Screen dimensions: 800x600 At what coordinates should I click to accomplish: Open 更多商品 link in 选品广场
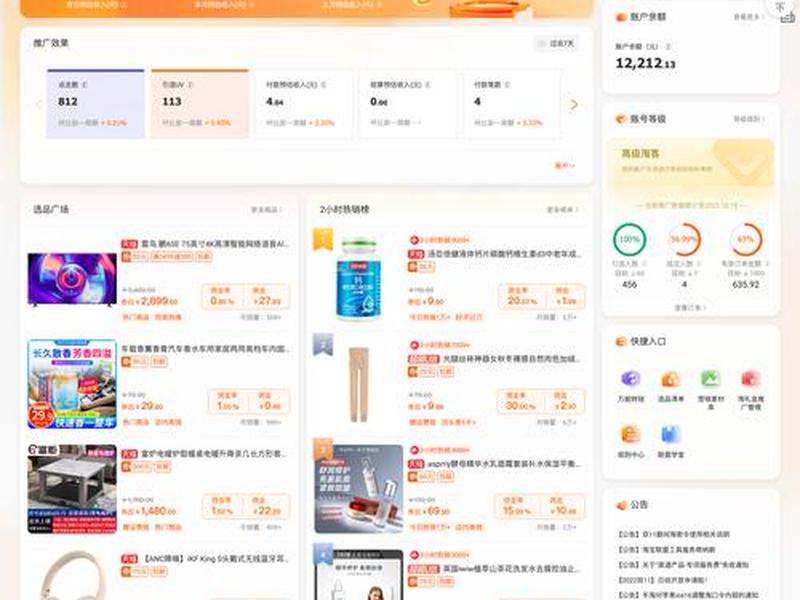(x=267, y=210)
